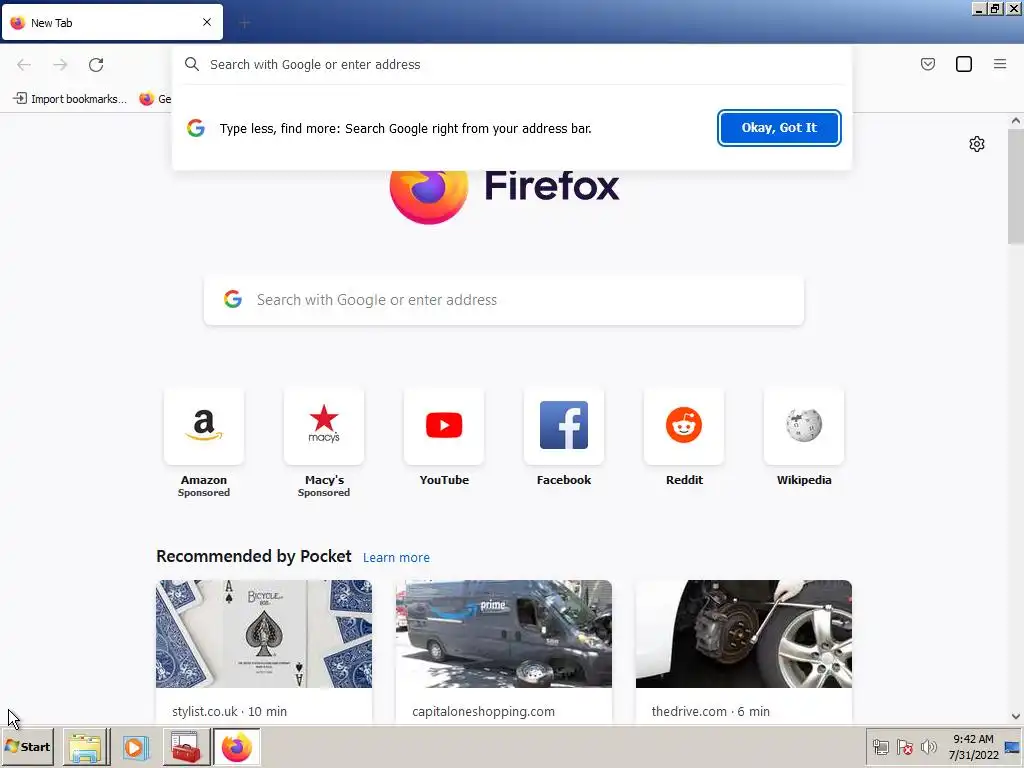Open the Windows Start menu
The height and width of the screenshot is (768, 1024).
27,746
